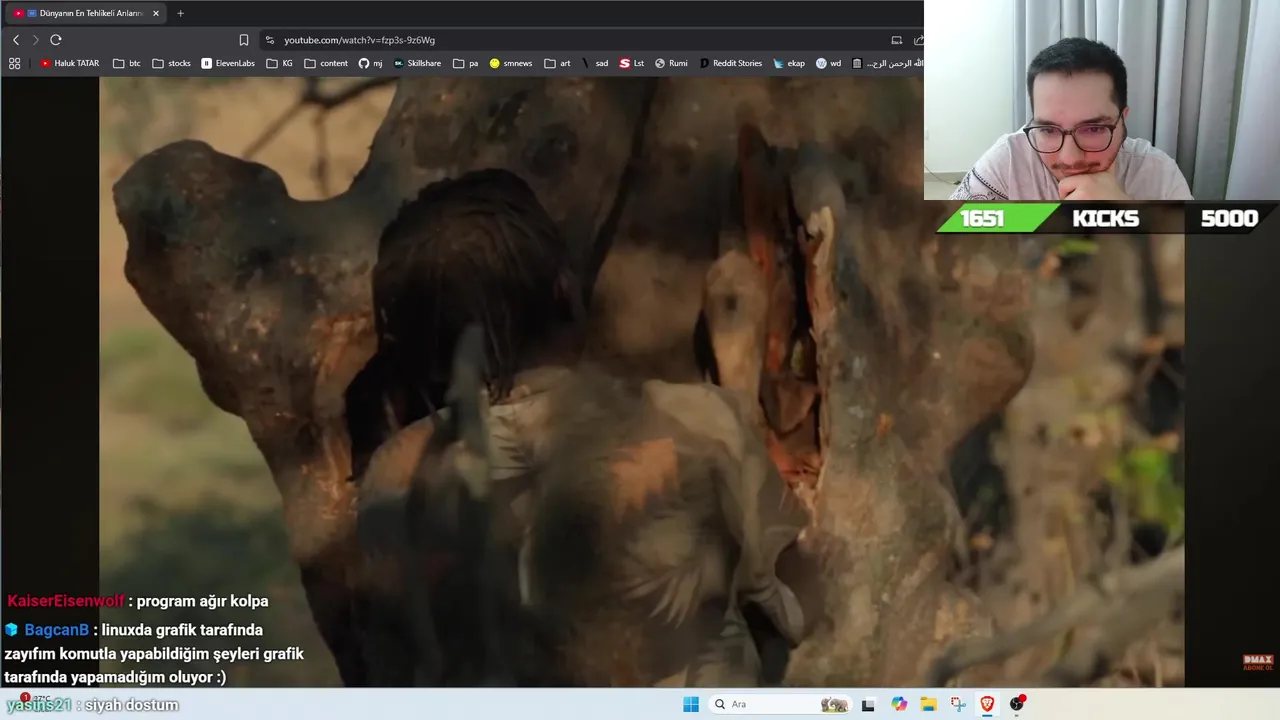This screenshot has width=1280, height=720.
Task: Click the YouTube video player area
Action: 641,382
